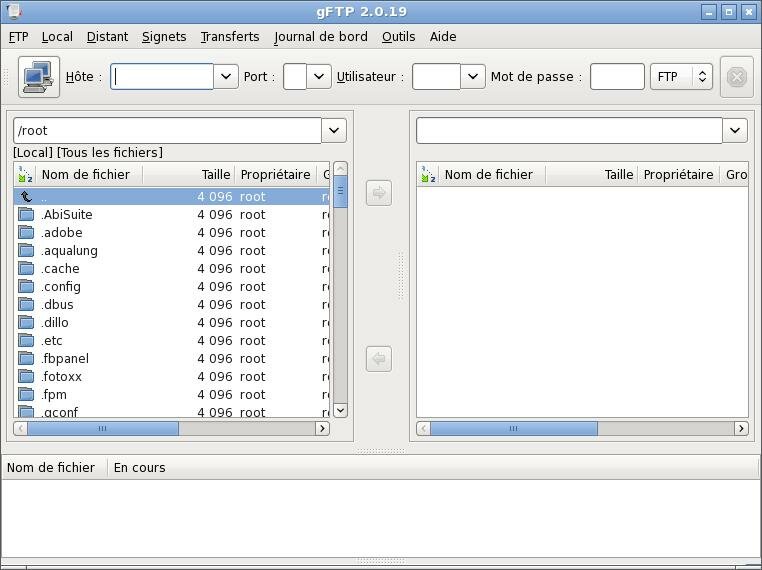
Task: Sort local list by Propriétaire
Action: point(276,174)
